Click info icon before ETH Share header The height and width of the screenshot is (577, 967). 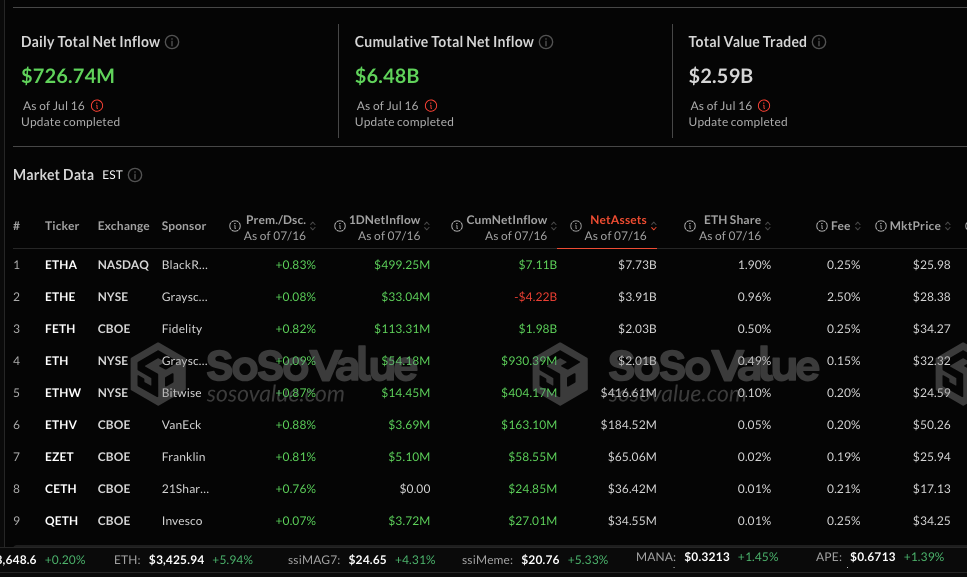pos(690,226)
